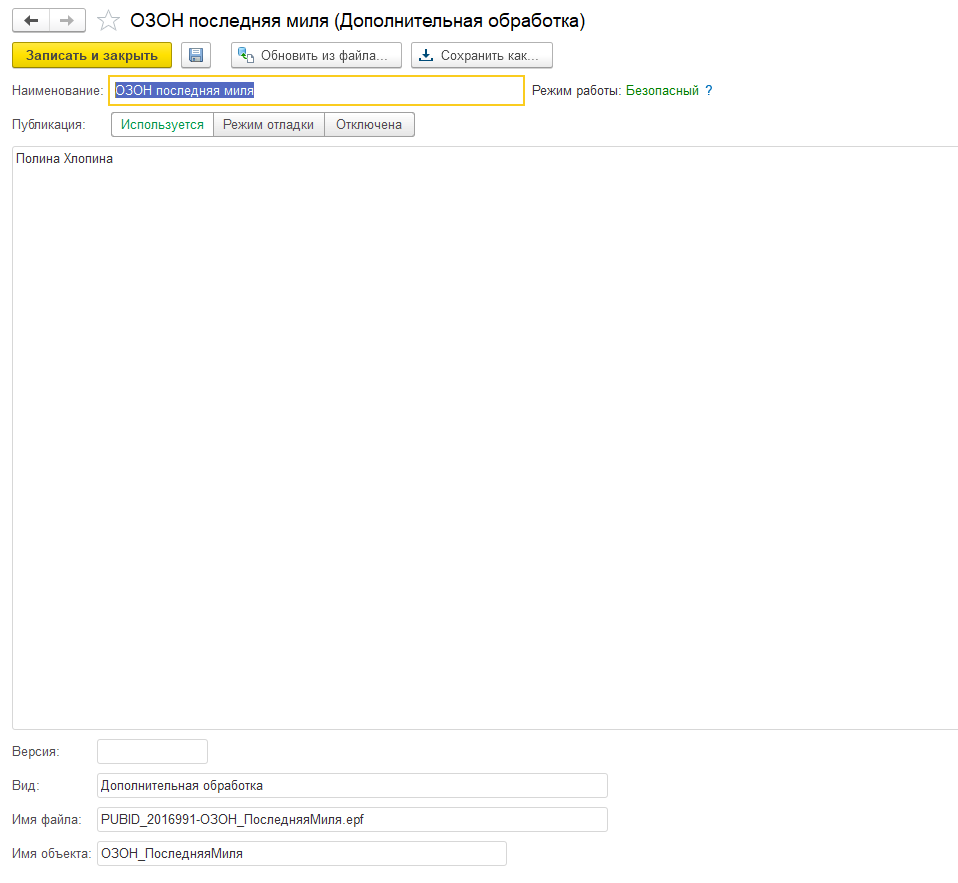Screen dimensions: 958x883
Task: Go back with the left arrow button
Action: pos(31,21)
